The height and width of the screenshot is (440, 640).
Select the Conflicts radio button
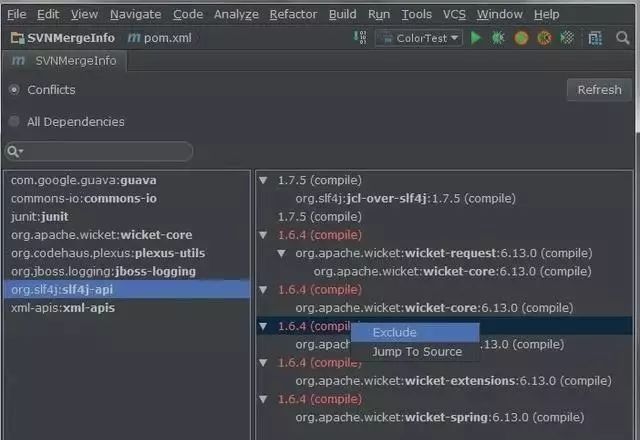point(14,90)
